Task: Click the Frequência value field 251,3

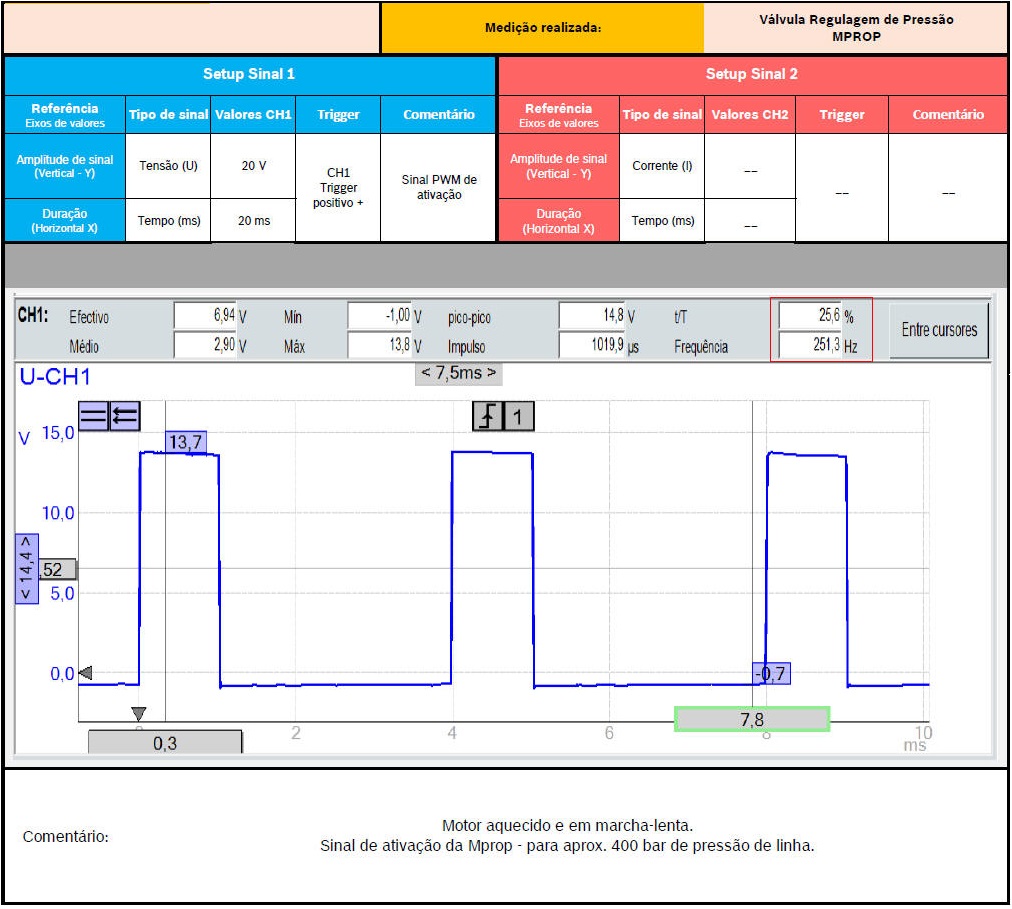Action: tap(810, 346)
